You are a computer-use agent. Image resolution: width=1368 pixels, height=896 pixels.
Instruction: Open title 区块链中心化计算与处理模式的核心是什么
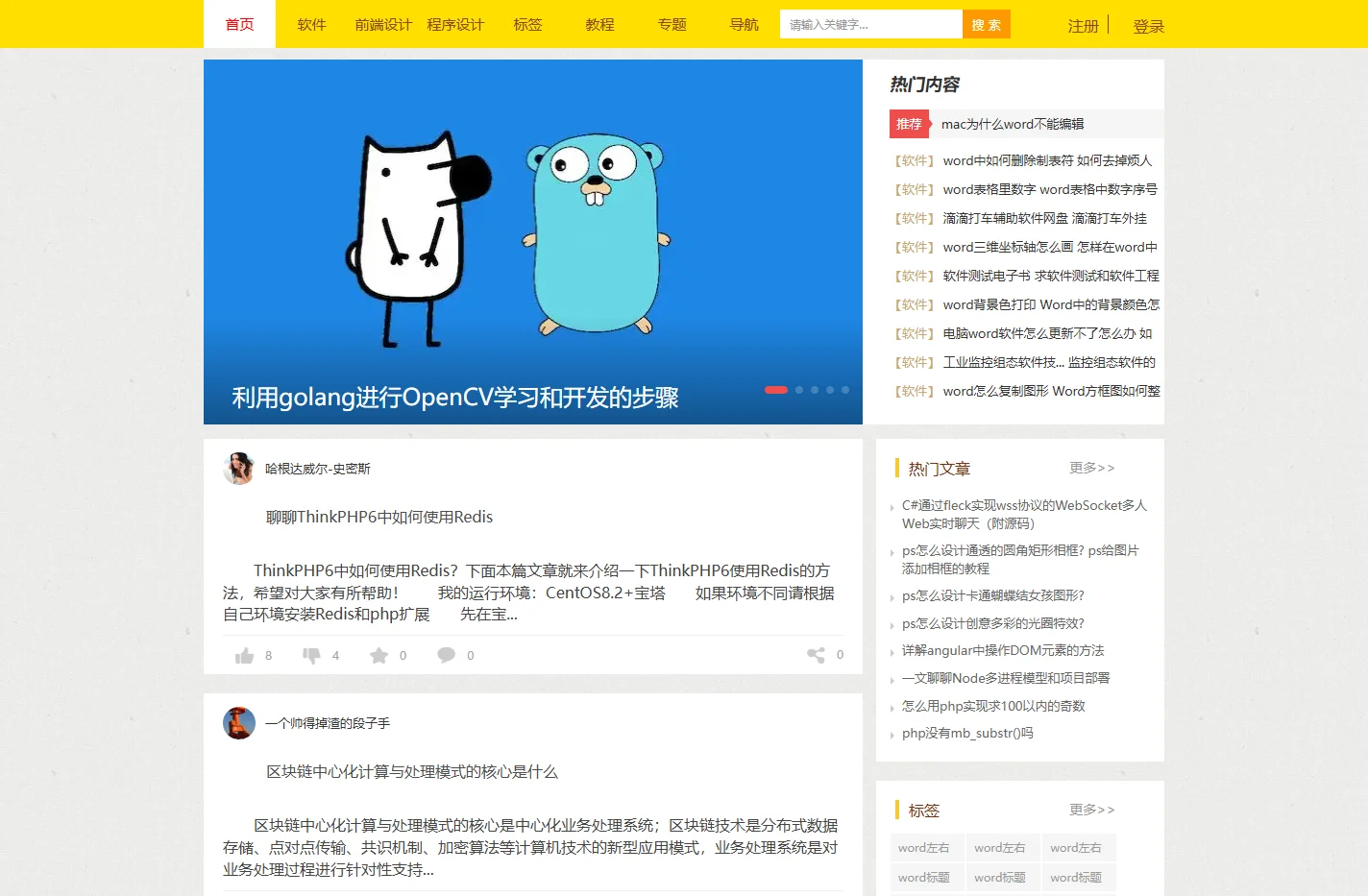[412, 771]
